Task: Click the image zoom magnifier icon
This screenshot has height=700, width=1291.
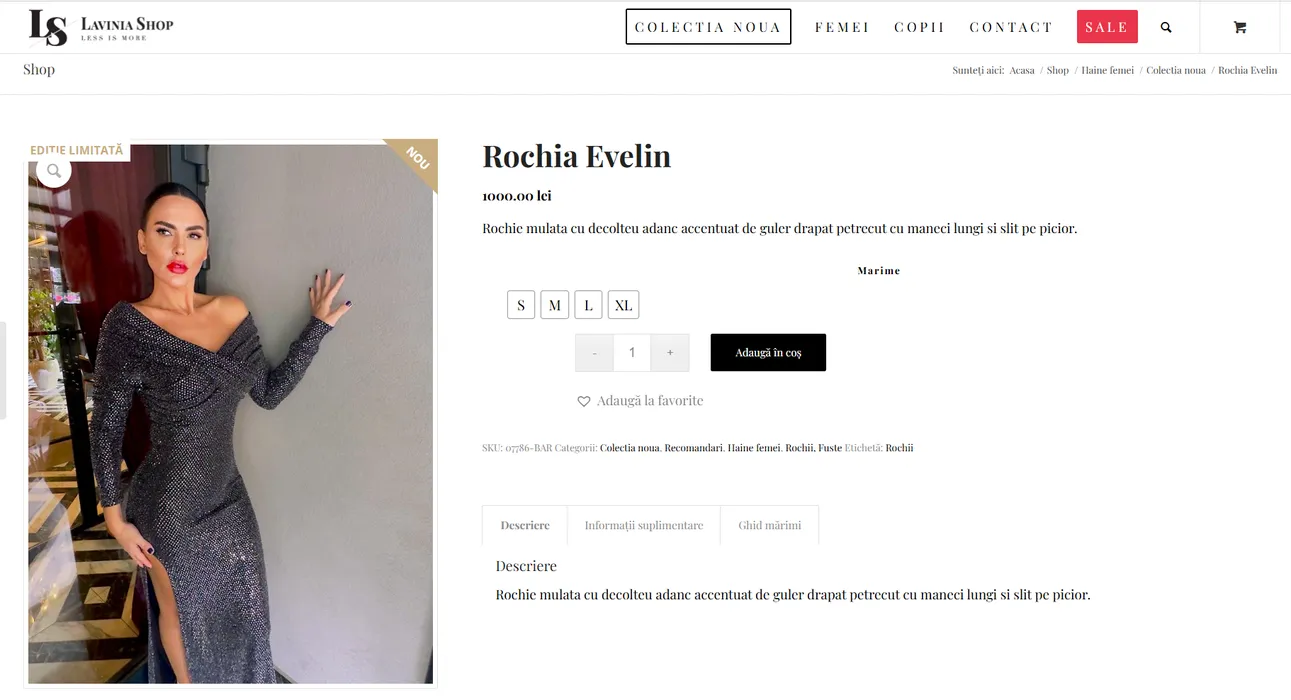Action: click(54, 171)
